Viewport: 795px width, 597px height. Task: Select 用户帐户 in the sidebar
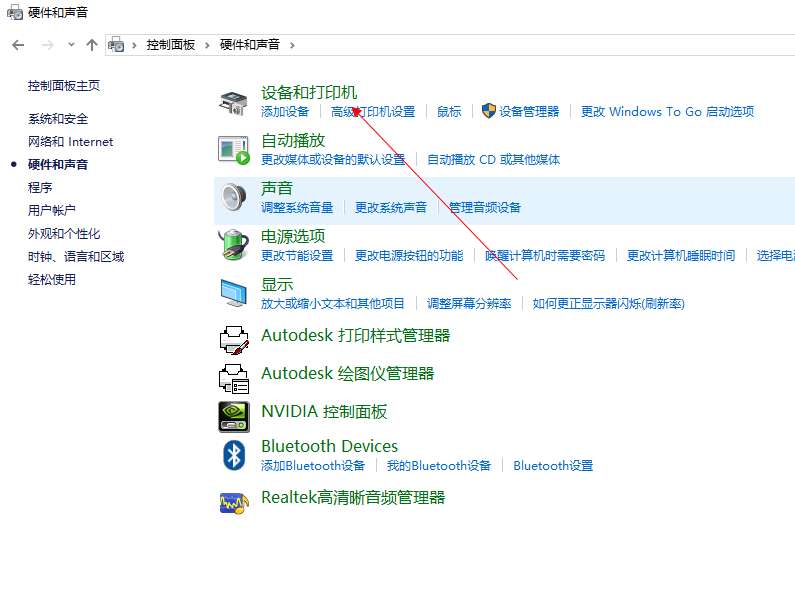click(x=52, y=210)
